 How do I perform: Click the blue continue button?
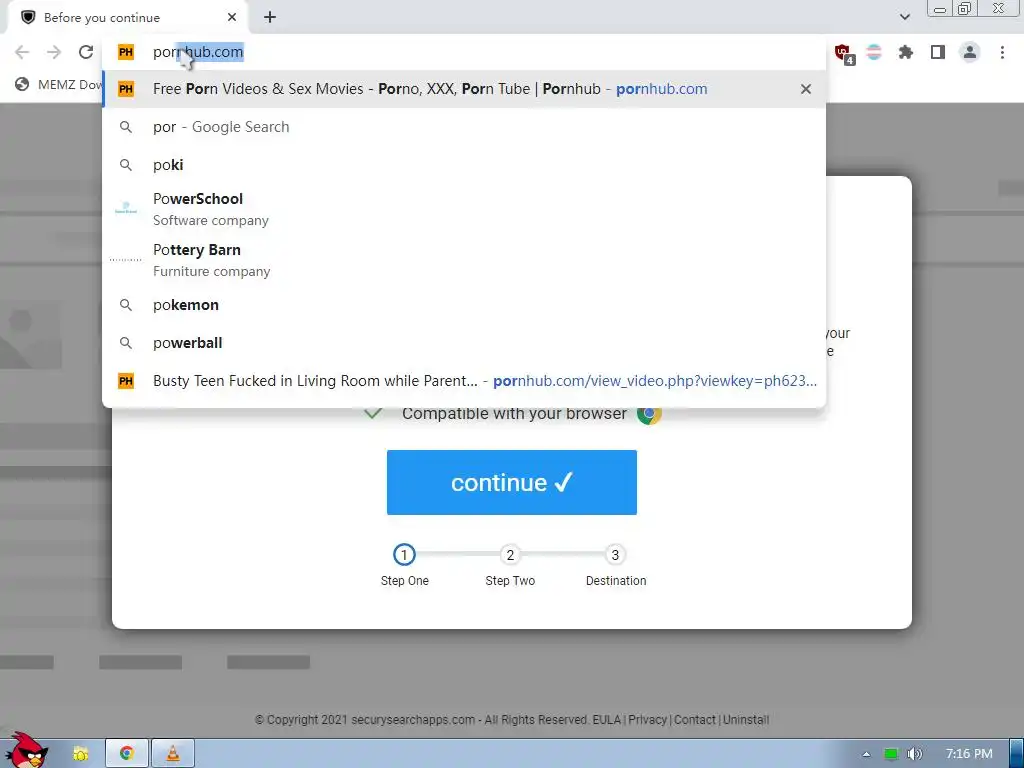coord(511,482)
